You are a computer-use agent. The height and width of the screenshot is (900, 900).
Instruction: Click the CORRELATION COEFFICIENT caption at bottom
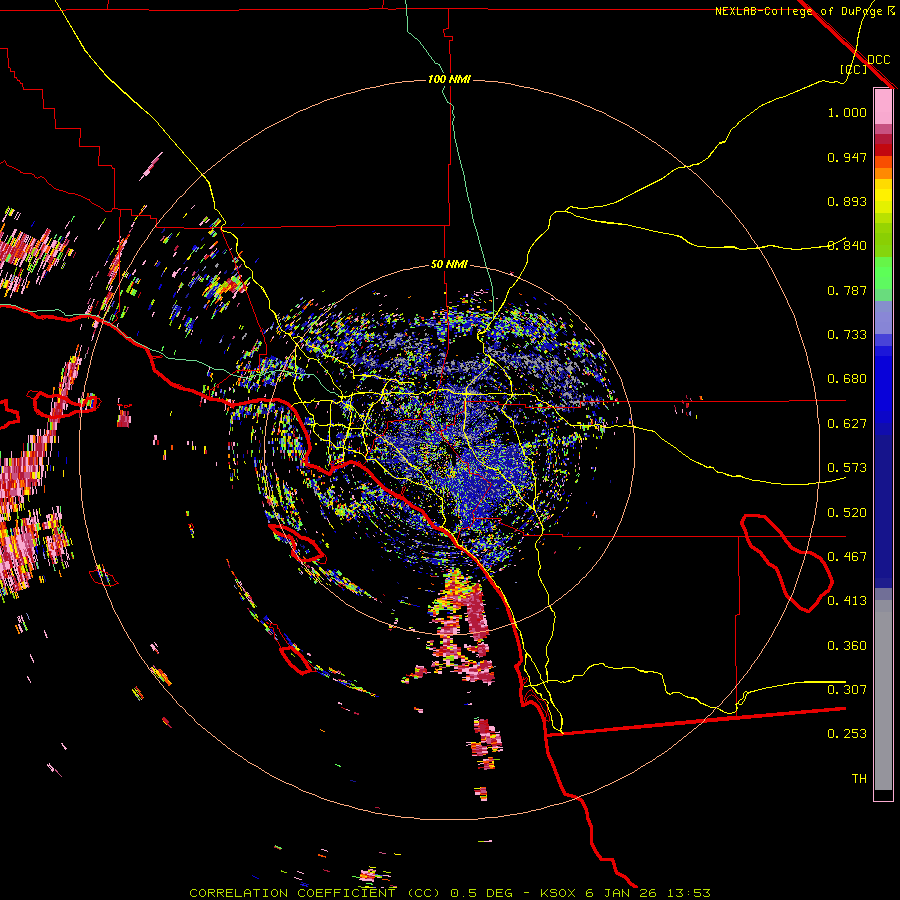tap(450, 893)
